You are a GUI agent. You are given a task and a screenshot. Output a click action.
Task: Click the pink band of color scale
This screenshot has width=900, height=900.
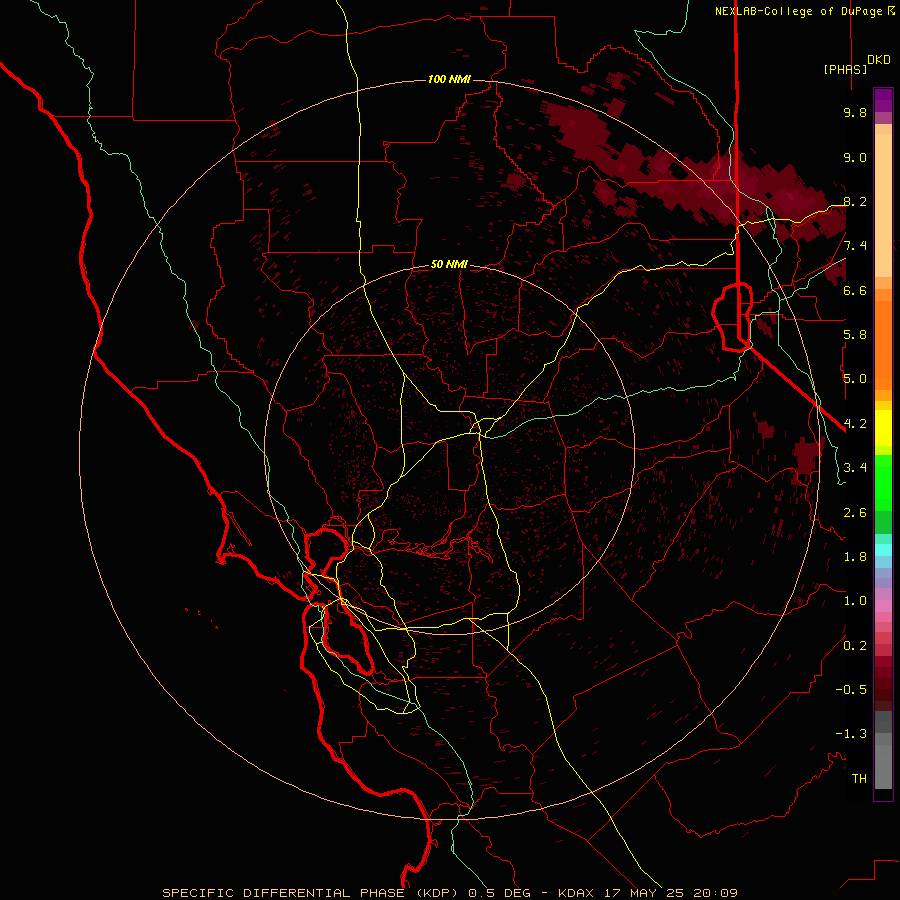[883, 606]
